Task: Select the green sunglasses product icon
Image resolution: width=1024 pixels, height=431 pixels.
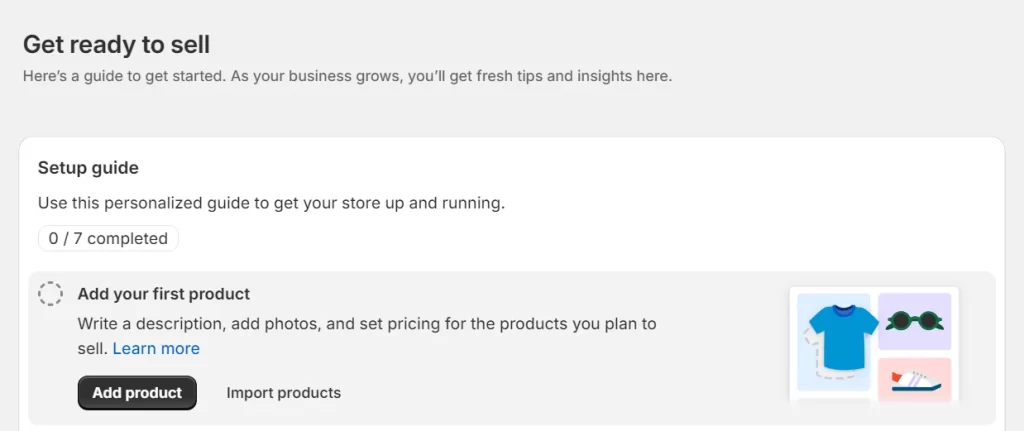Action: pos(914,321)
